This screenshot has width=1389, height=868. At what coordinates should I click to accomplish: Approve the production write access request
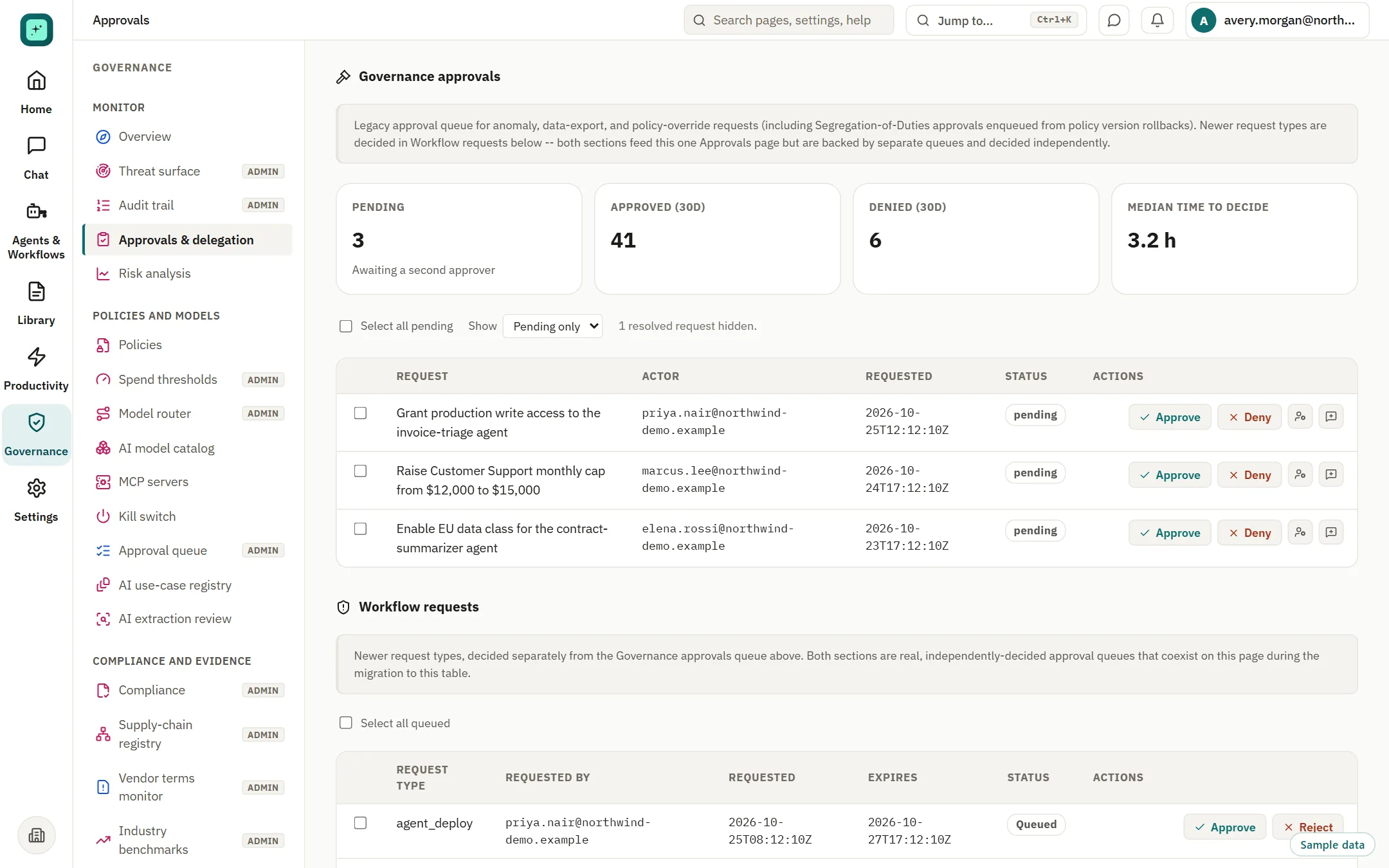pyautogui.click(x=1170, y=417)
